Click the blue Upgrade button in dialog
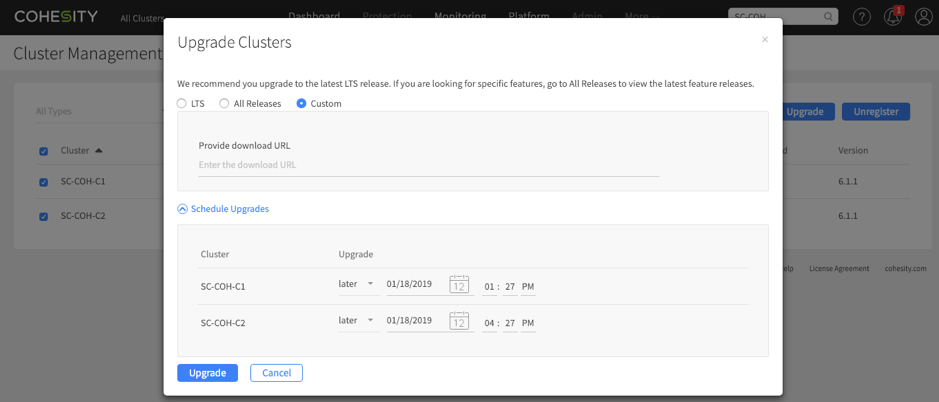Screen dimensions: 939x402 [207, 373]
